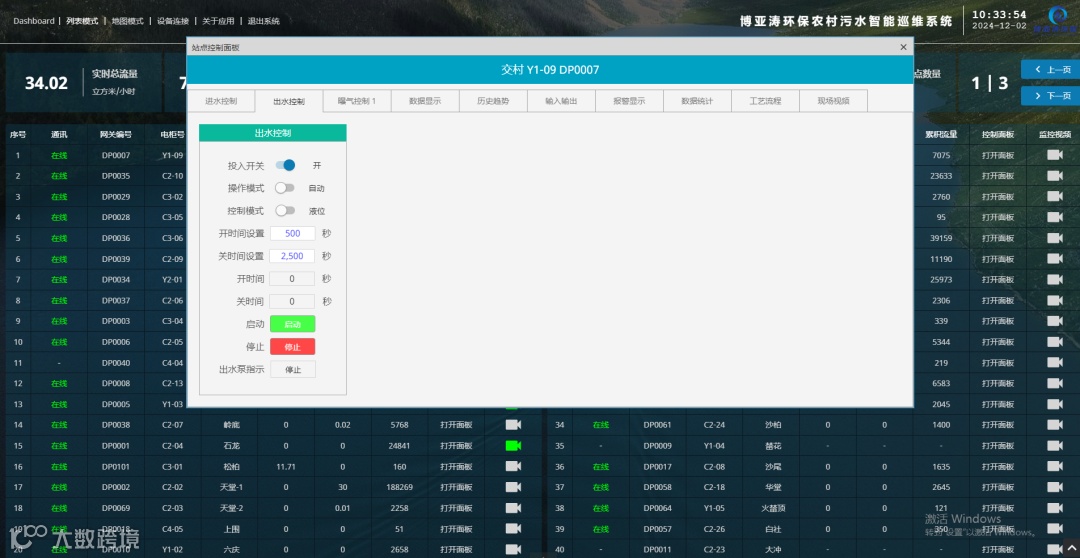1080x558 pixels.
Task: Open camera video for row with cumulative flow 11190
Action: click(1055, 259)
